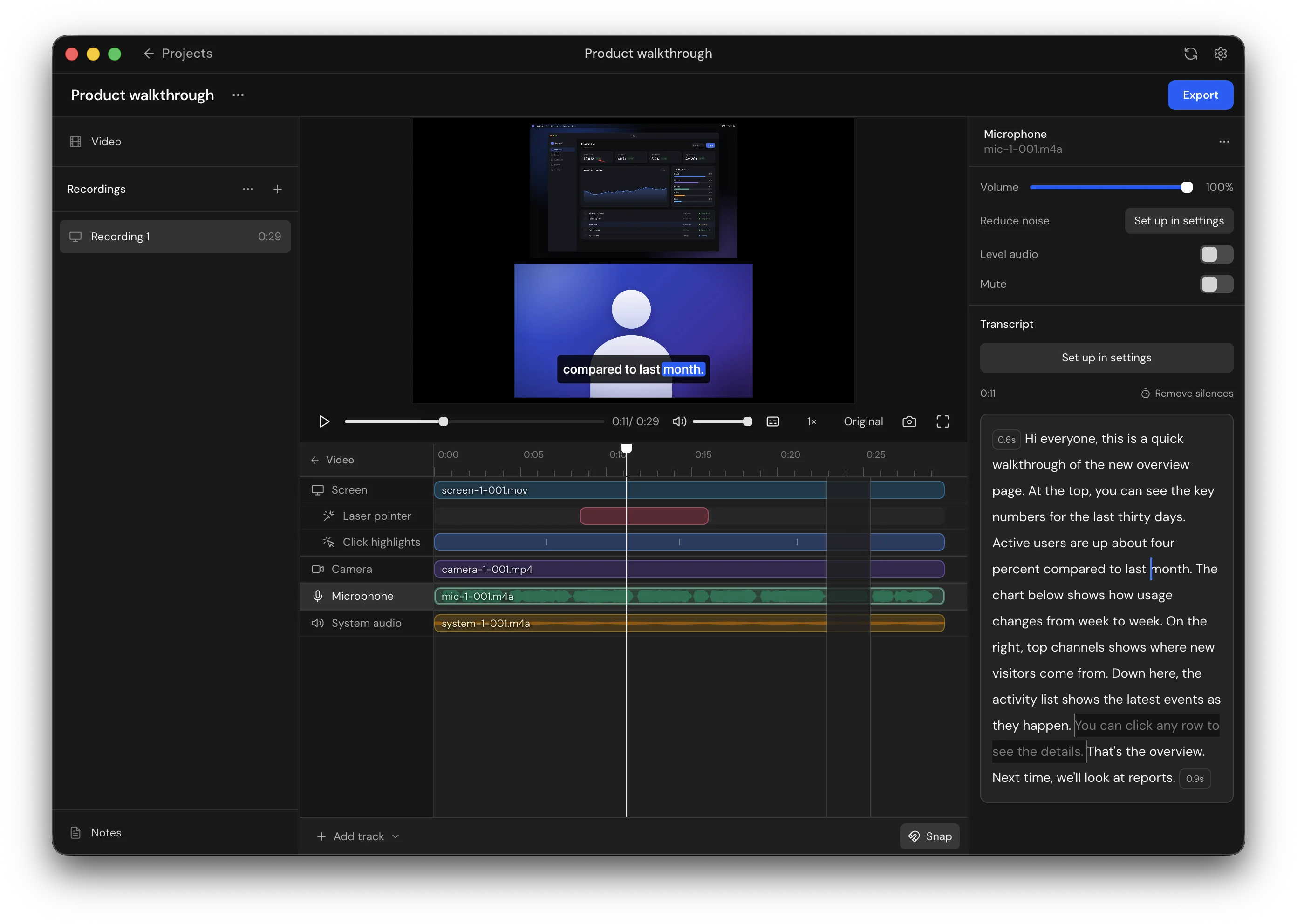
Task: Add a new recording with plus icon
Action: [278, 189]
